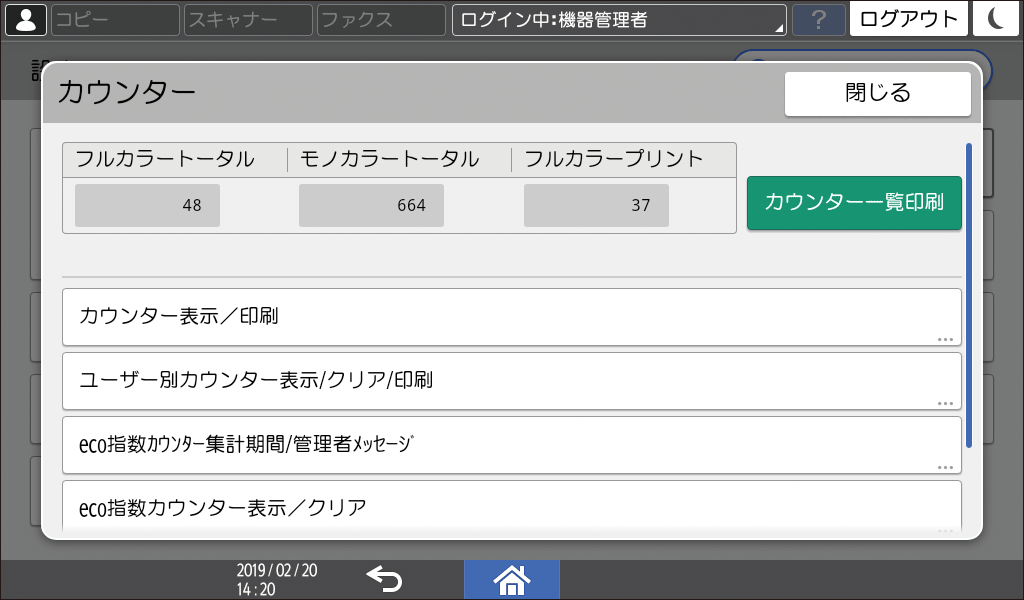Tap the user account icon in top left
The height and width of the screenshot is (600, 1024).
pyautogui.click(x=25, y=18)
